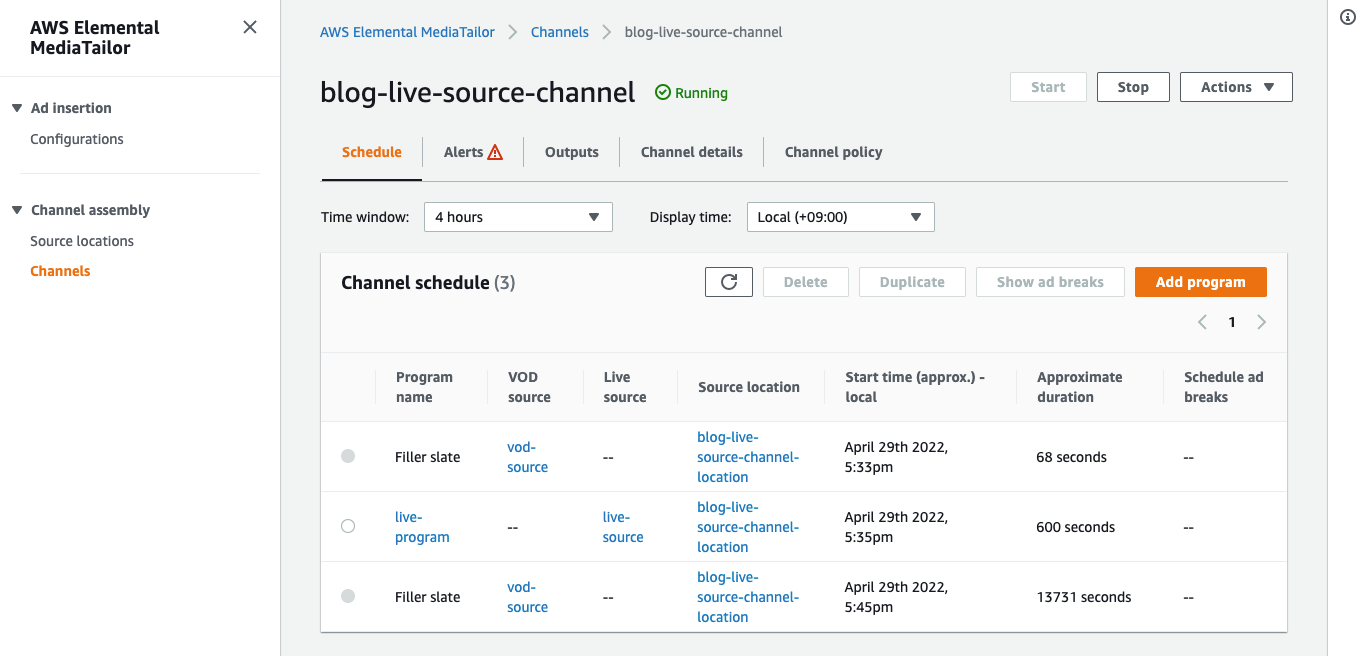Click the 13731 seconds duration cell

(1084, 597)
